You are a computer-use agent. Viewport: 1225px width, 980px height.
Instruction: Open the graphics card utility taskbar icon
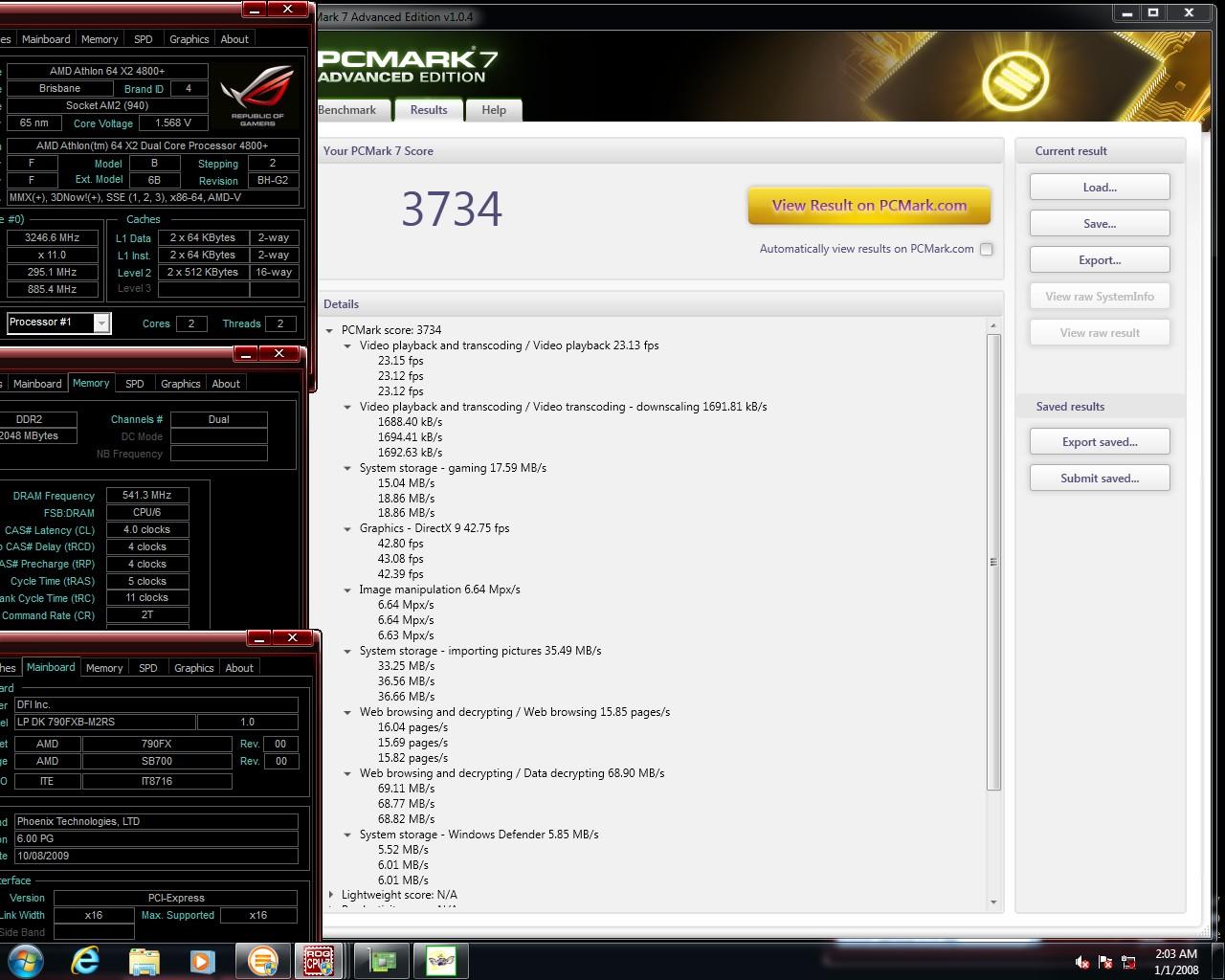[x=382, y=960]
